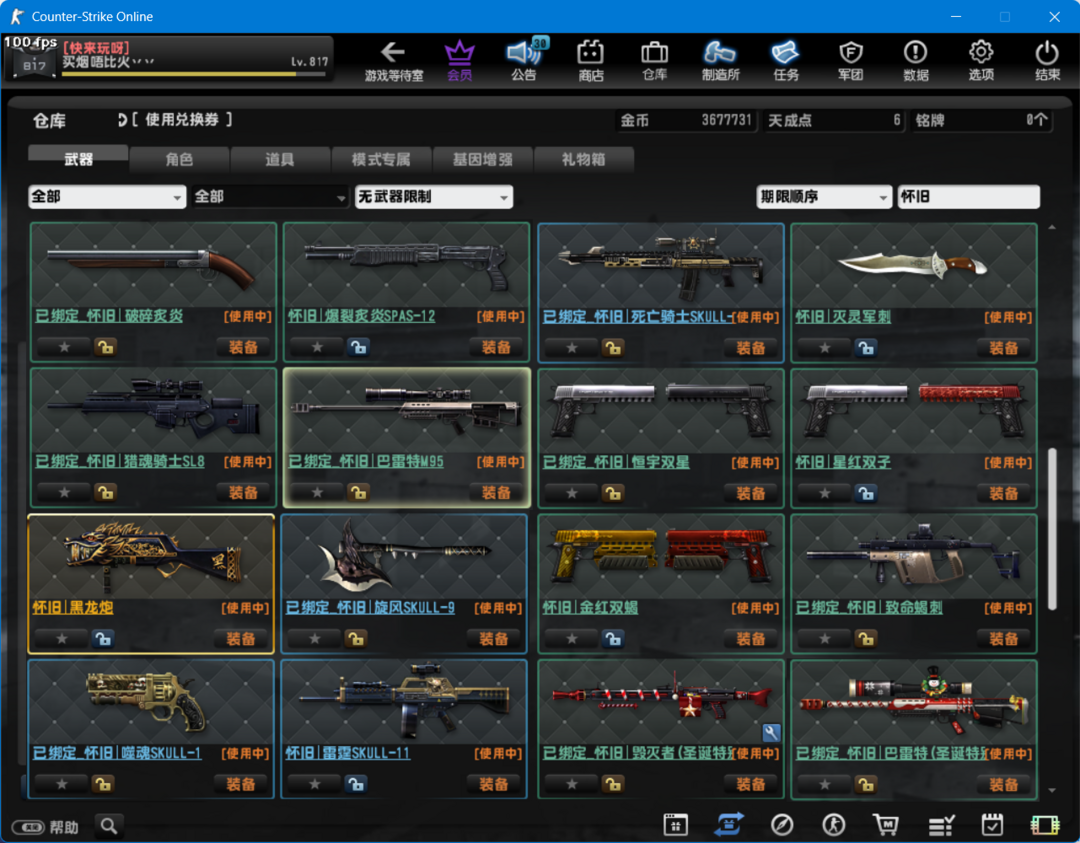Switch to the 角色 tab
1080x843 pixels.
179,159
